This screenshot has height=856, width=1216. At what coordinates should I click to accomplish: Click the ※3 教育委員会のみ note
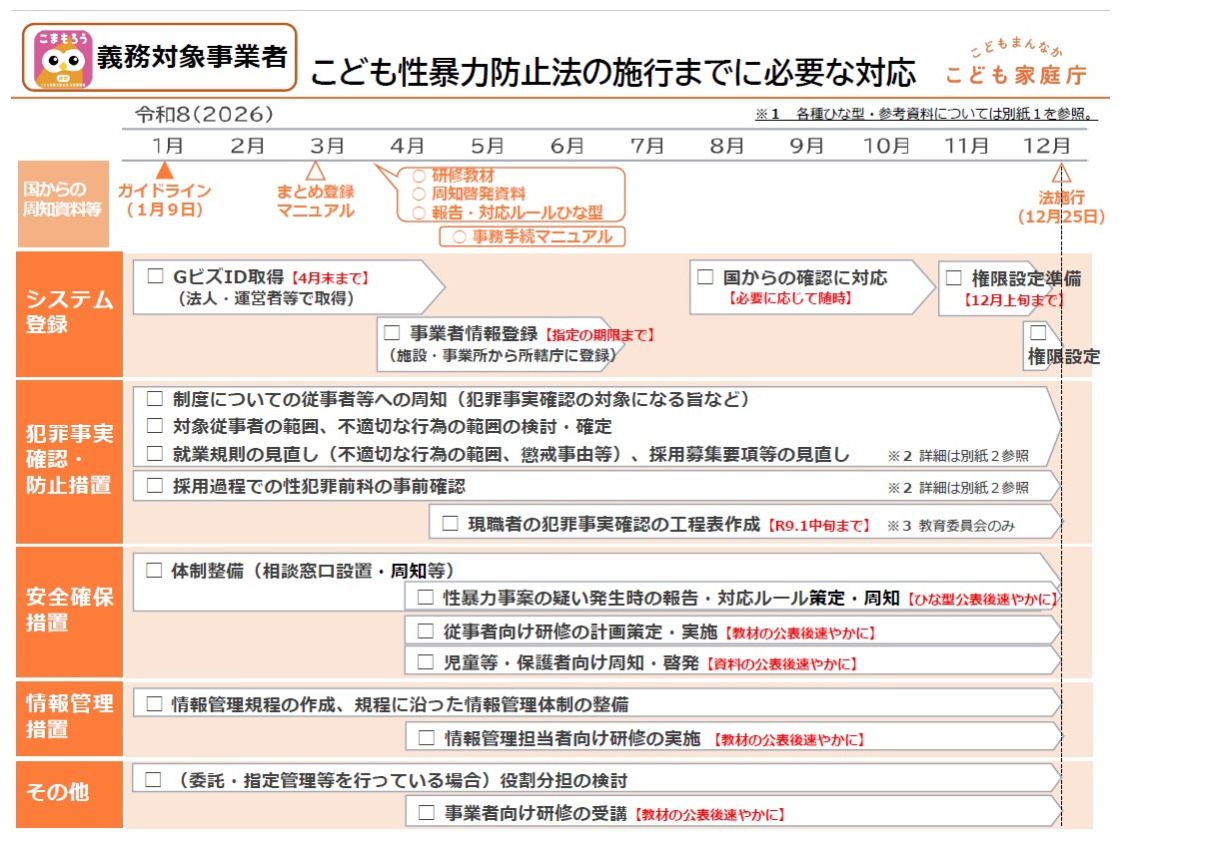(x=950, y=525)
